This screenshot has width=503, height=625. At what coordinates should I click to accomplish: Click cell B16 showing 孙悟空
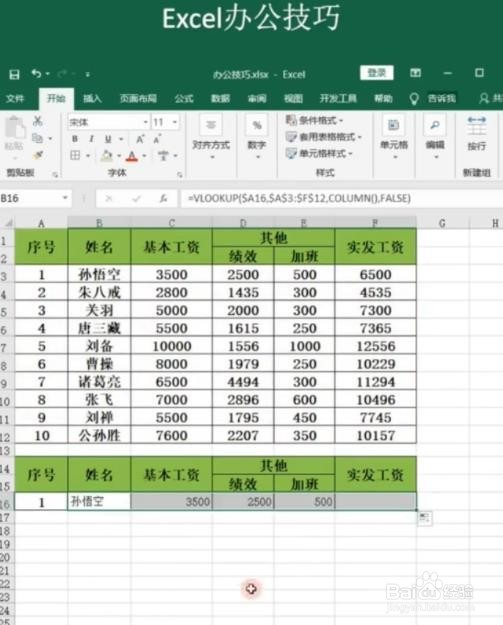point(99,501)
